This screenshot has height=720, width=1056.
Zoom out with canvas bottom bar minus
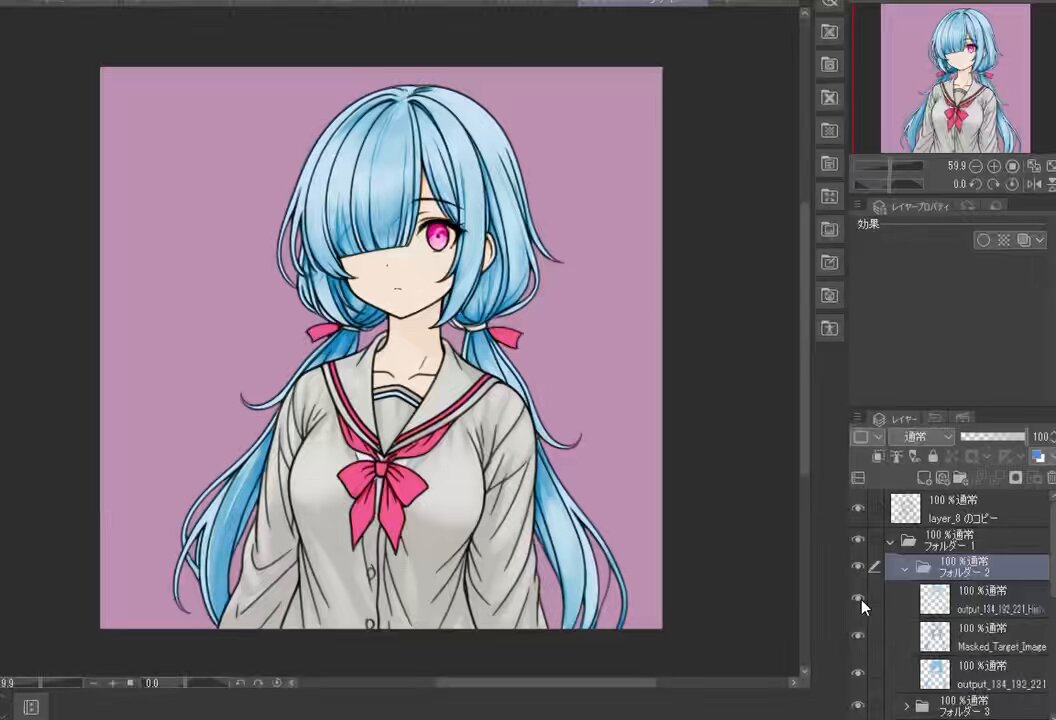pyautogui.click(x=94, y=683)
